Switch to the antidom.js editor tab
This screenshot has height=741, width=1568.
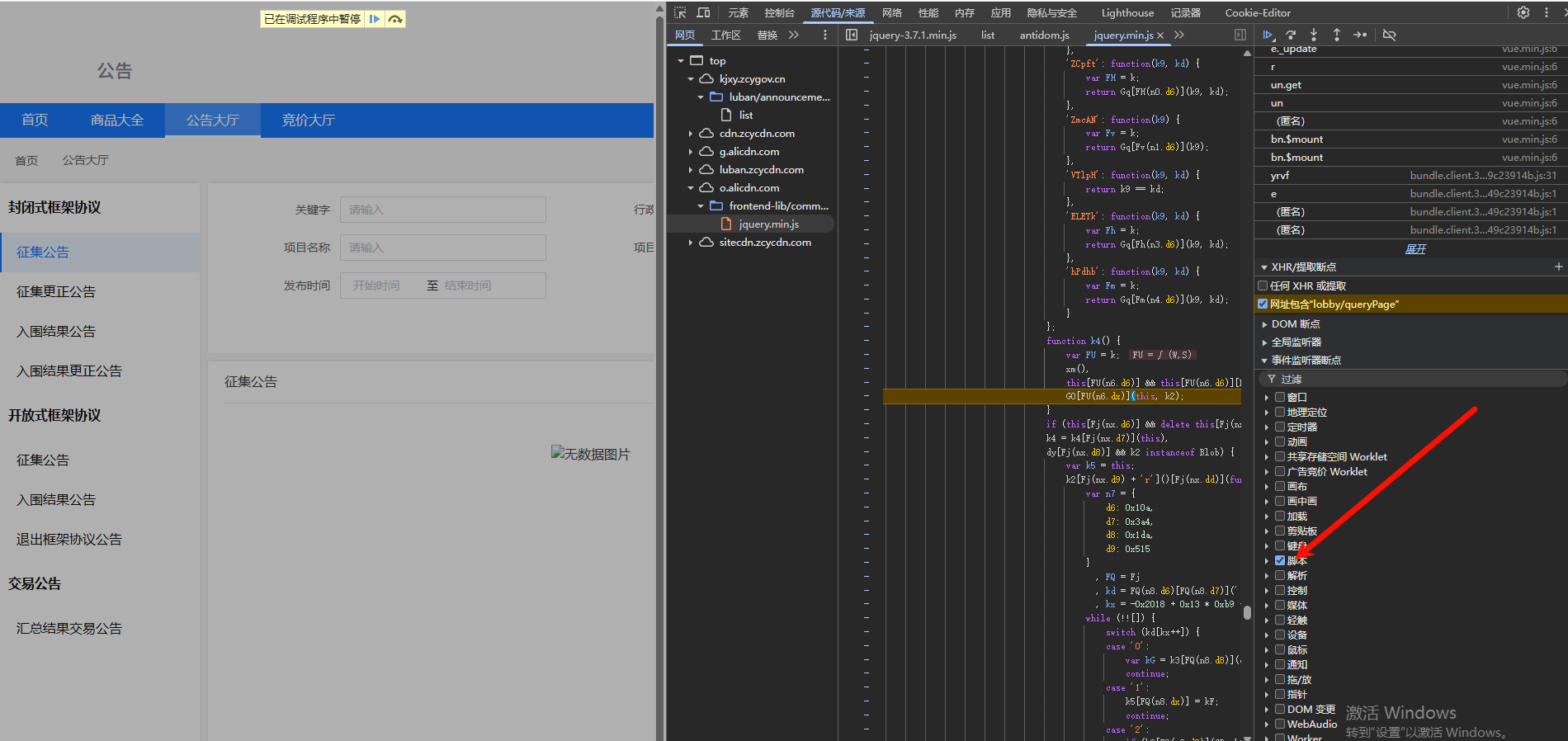(x=1044, y=35)
